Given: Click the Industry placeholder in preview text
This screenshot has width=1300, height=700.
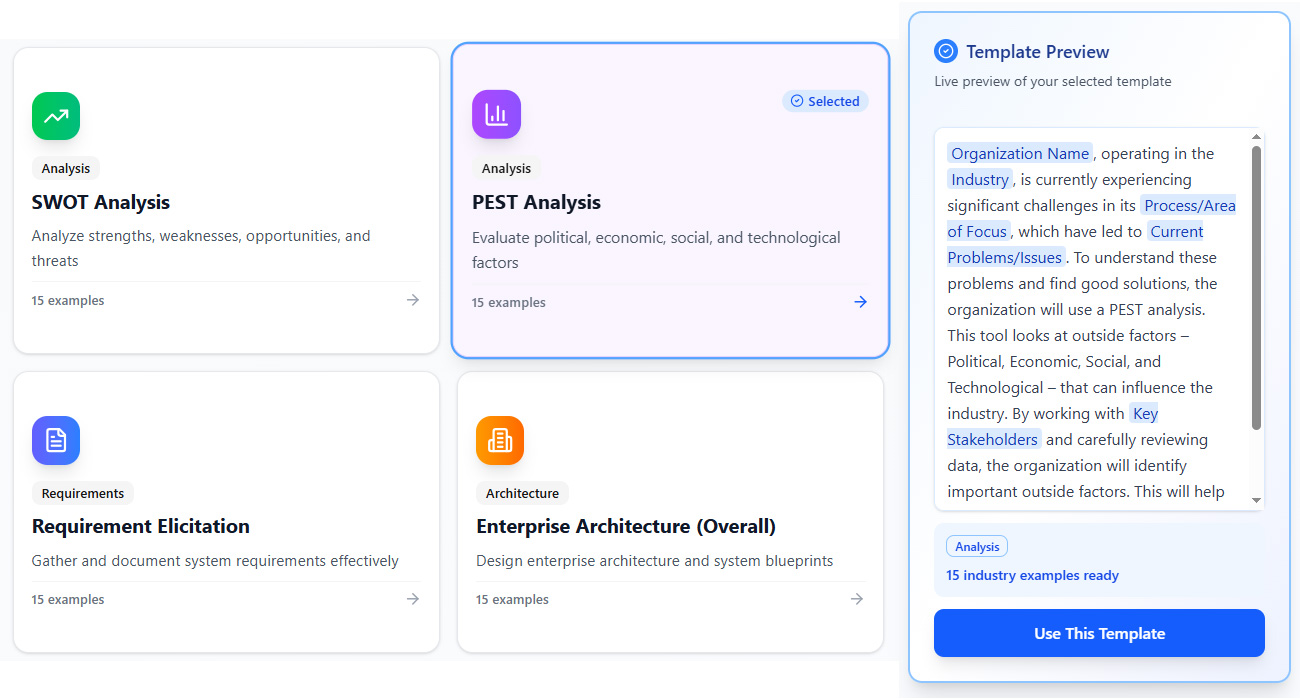Looking at the screenshot, I should point(980,180).
